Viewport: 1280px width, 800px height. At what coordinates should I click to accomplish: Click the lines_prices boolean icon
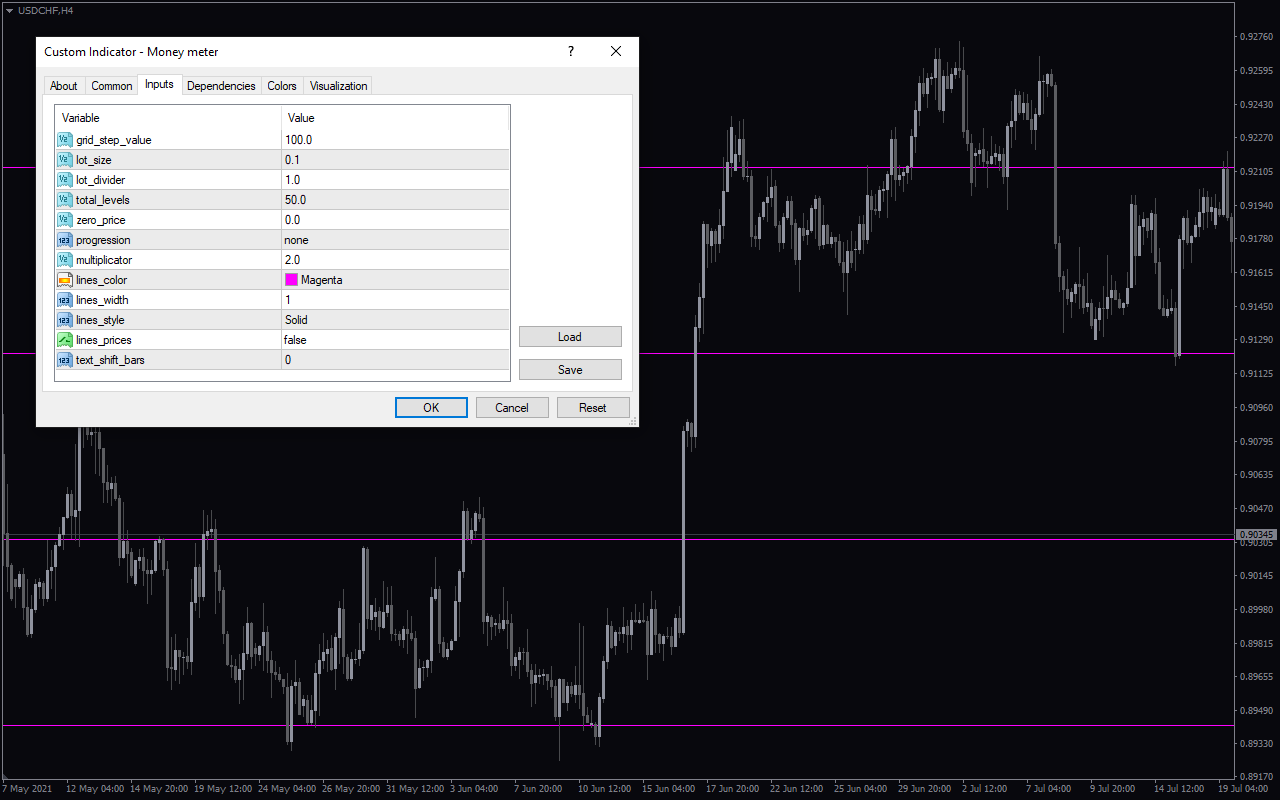coord(65,340)
